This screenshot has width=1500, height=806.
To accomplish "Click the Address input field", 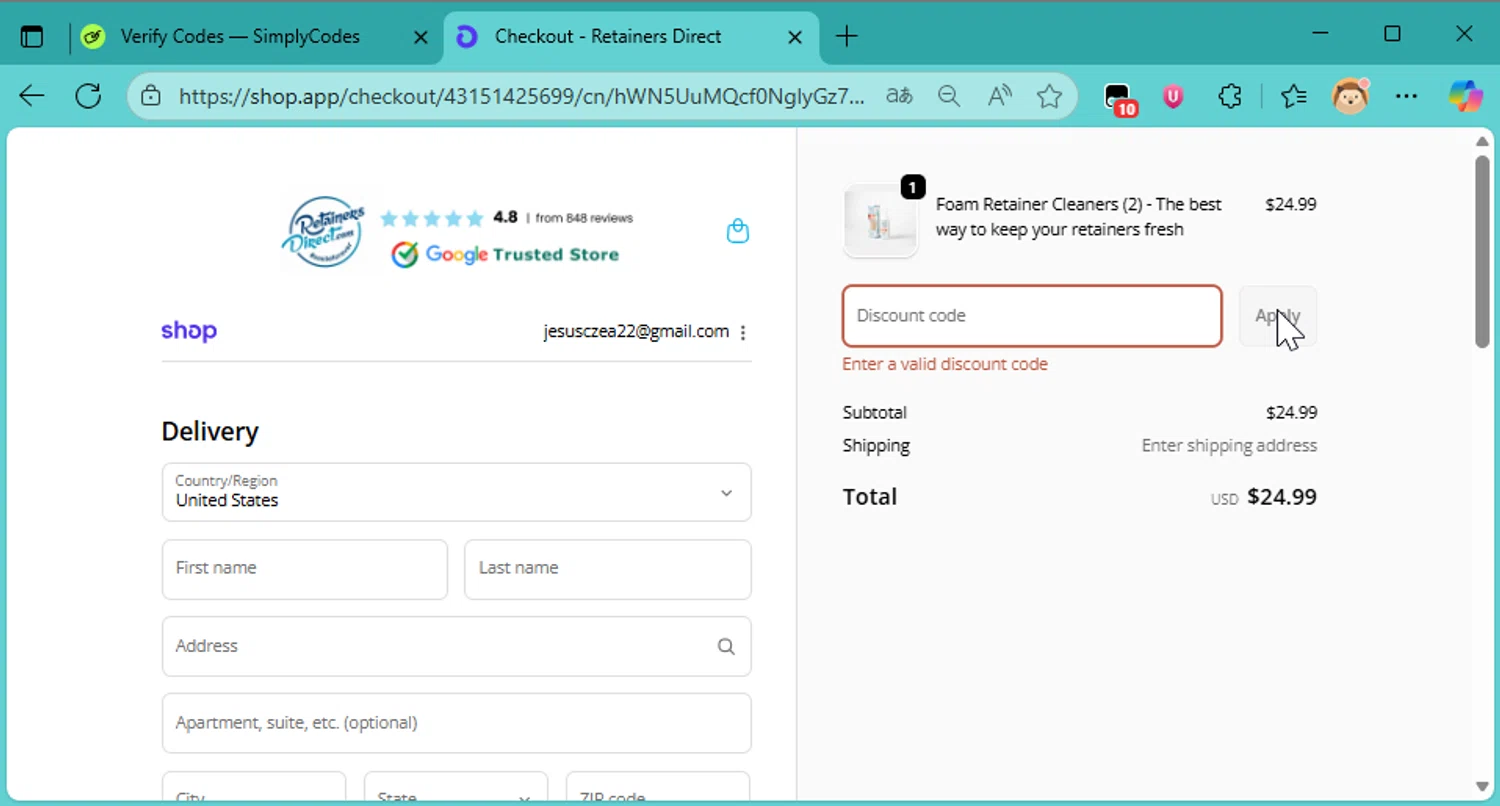I will tap(456, 646).
